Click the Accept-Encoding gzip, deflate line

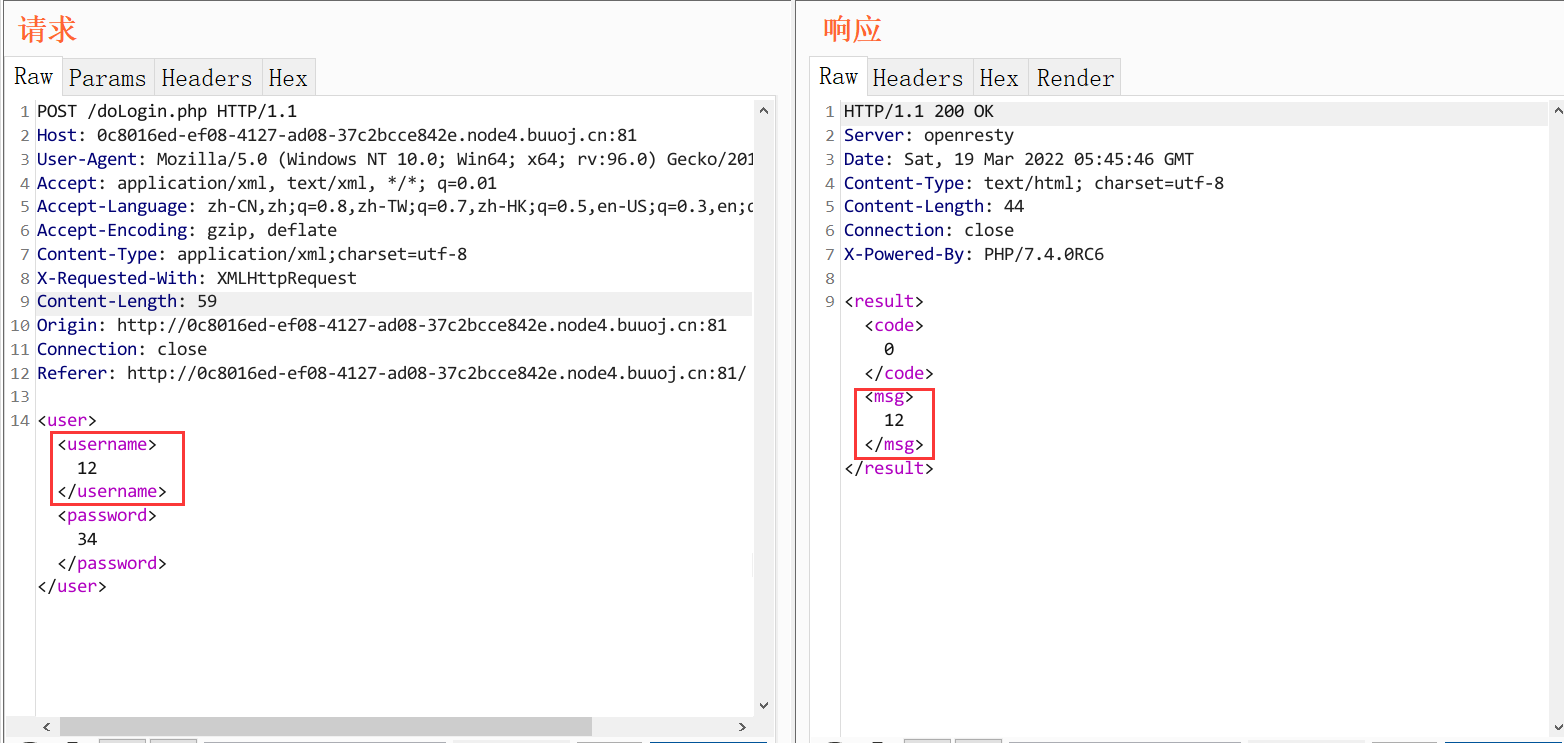(x=187, y=230)
